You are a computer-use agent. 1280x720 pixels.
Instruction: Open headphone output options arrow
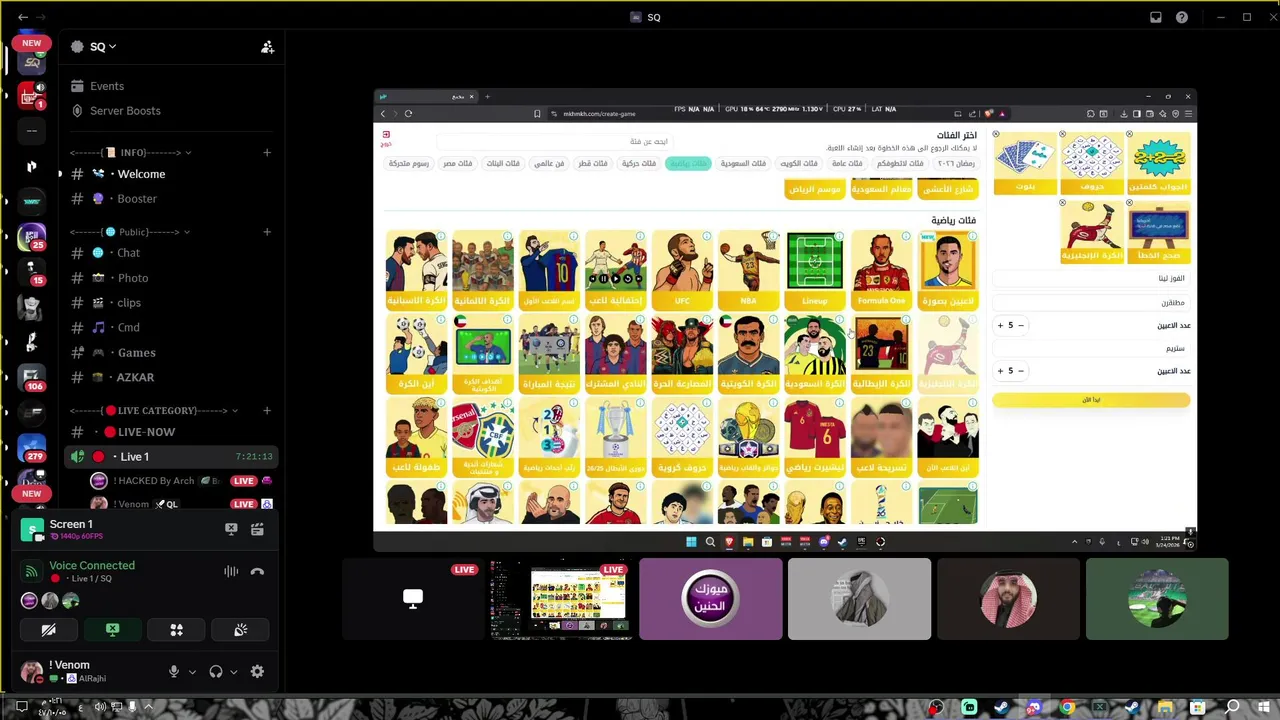[x=233, y=672]
